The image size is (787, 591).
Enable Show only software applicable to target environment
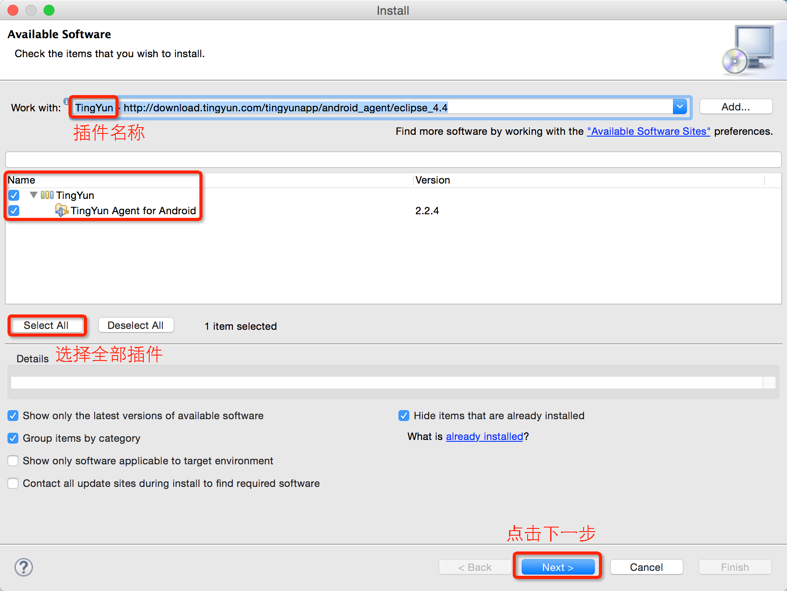point(13,461)
